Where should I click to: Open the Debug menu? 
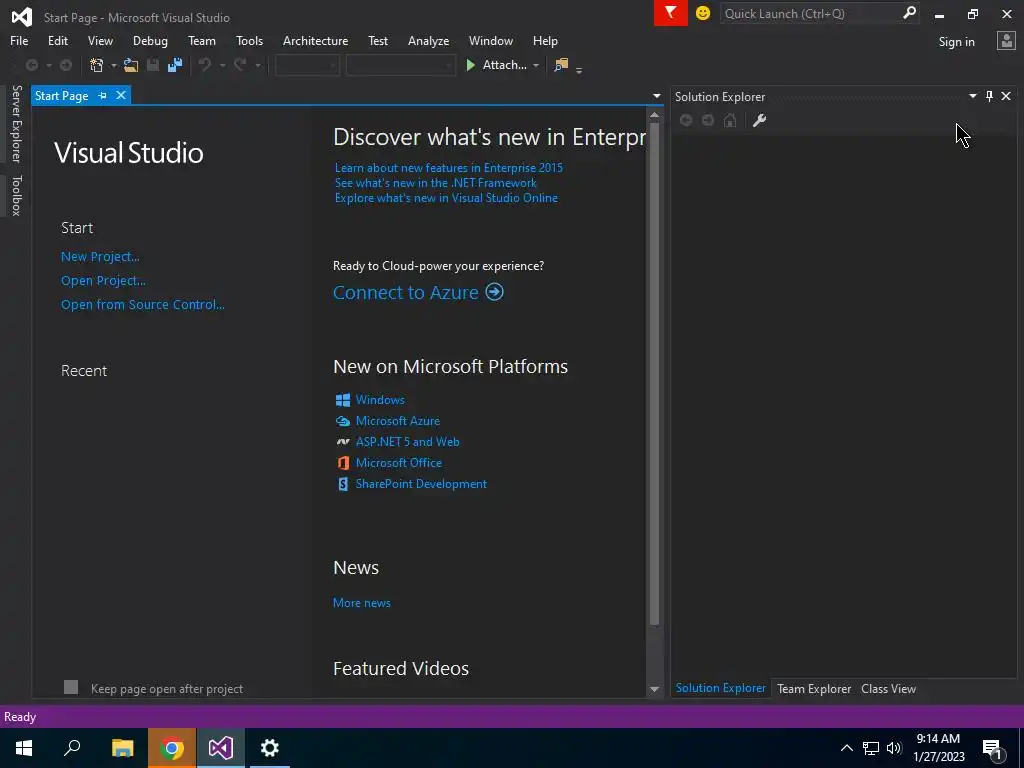pyautogui.click(x=150, y=40)
